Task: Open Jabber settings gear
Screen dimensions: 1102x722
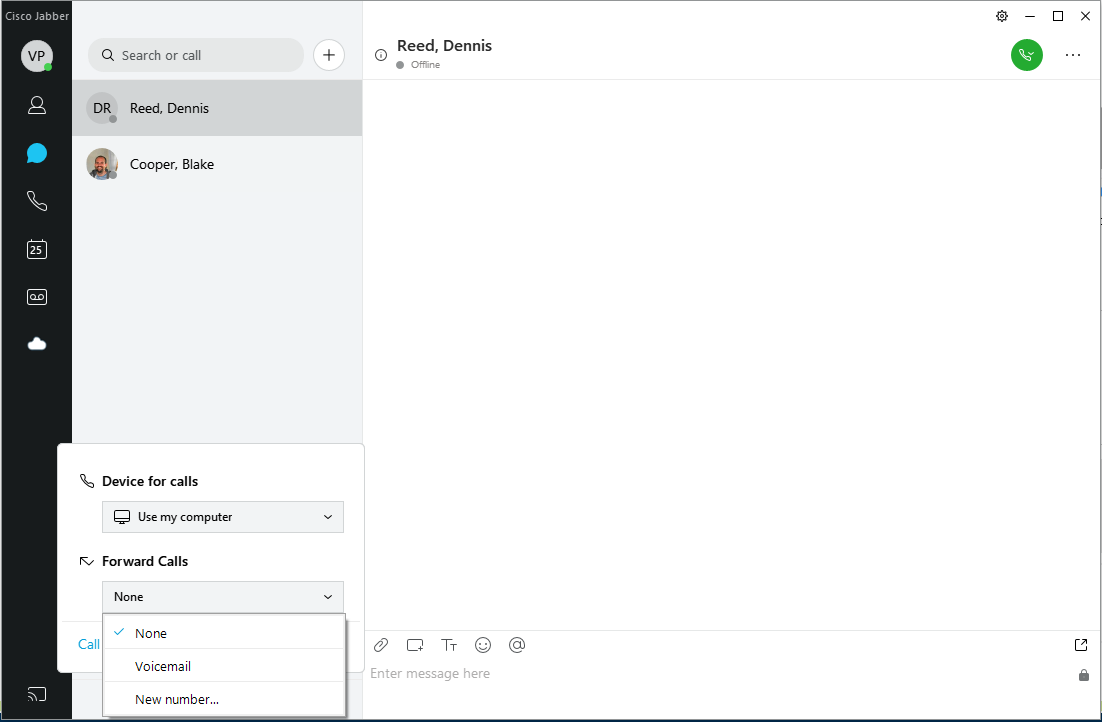Action: (1001, 16)
